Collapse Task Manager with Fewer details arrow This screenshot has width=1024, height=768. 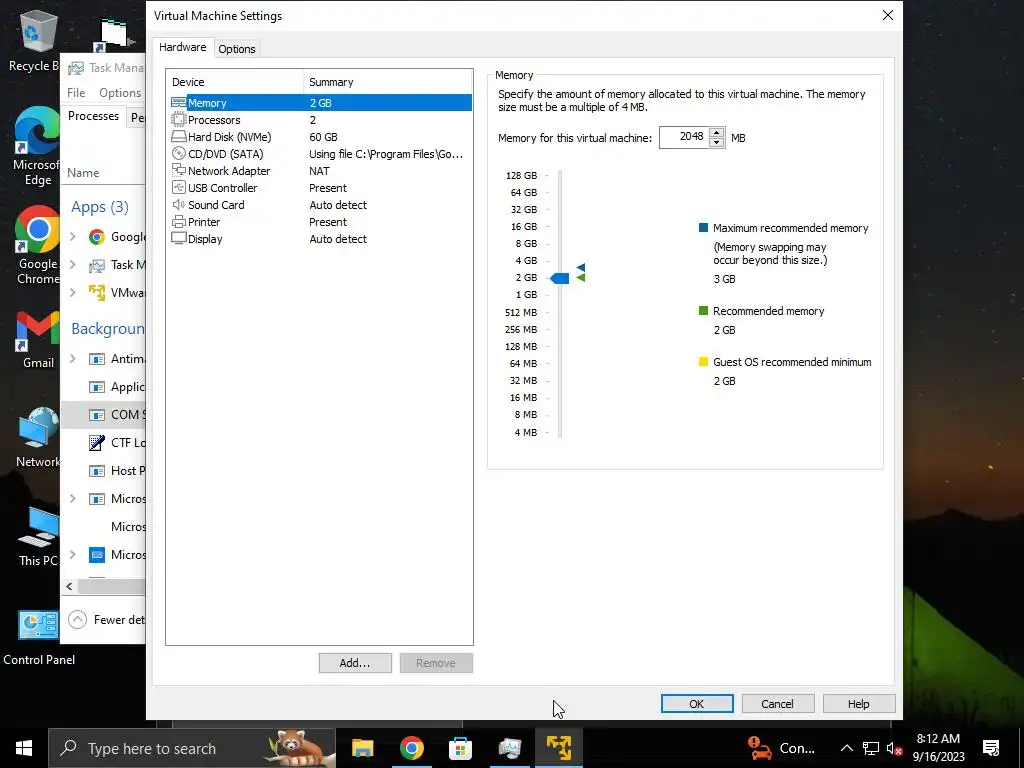[77, 619]
